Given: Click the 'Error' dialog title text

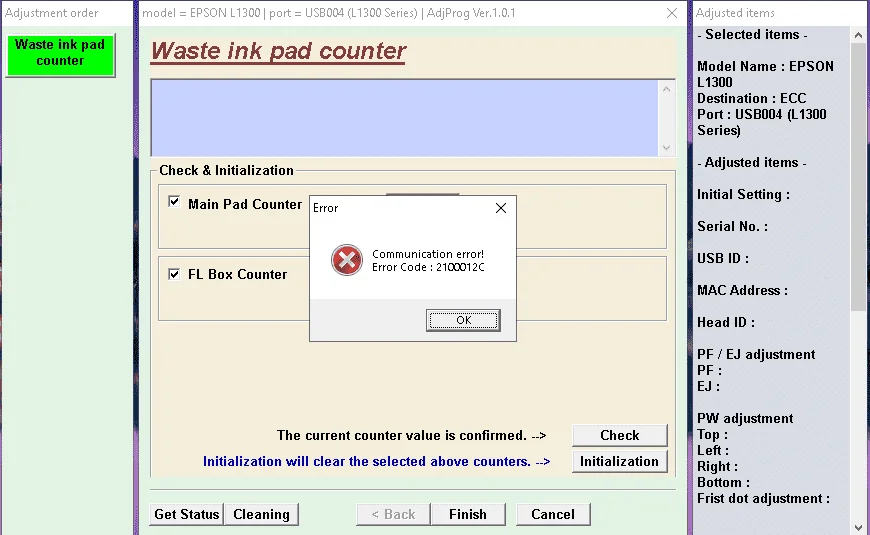Looking at the screenshot, I should click(325, 208).
